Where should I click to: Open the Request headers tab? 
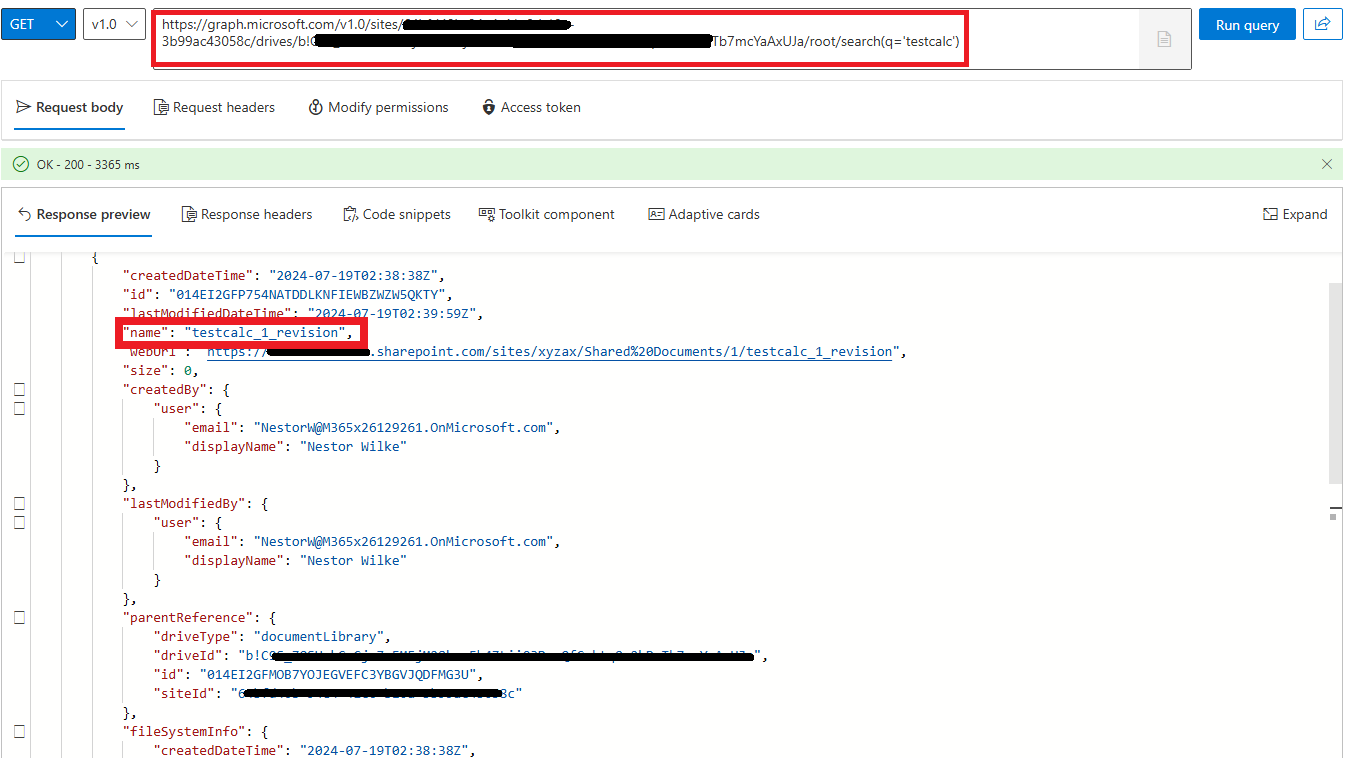pos(214,107)
